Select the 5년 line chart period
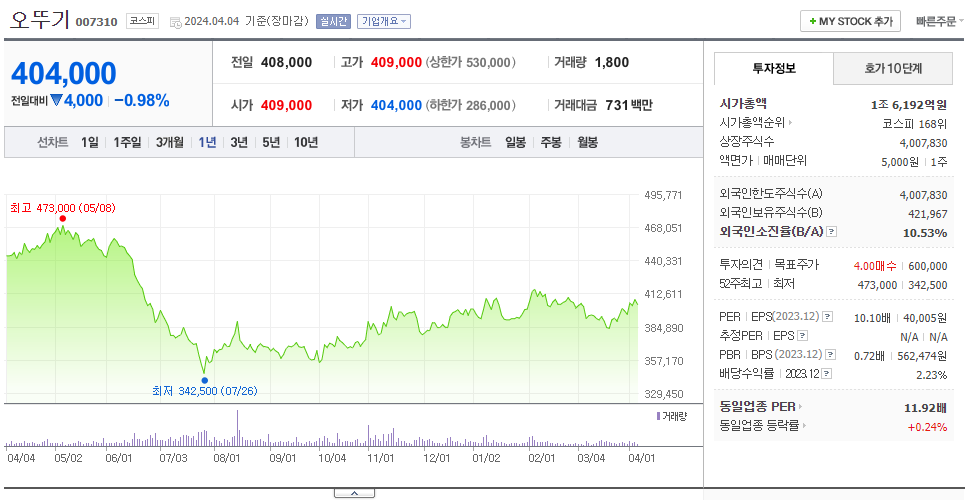 pos(271,143)
